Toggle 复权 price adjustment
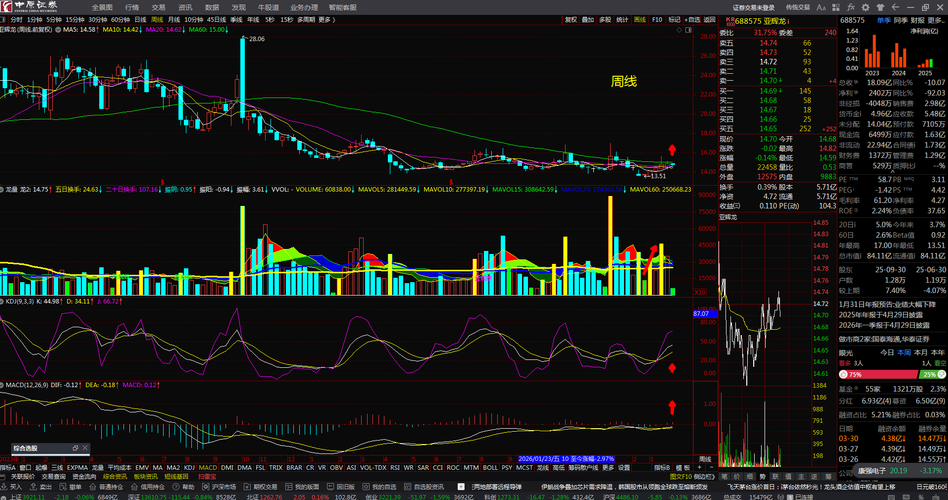Screen dimensions: 948x500 [x=571, y=19]
